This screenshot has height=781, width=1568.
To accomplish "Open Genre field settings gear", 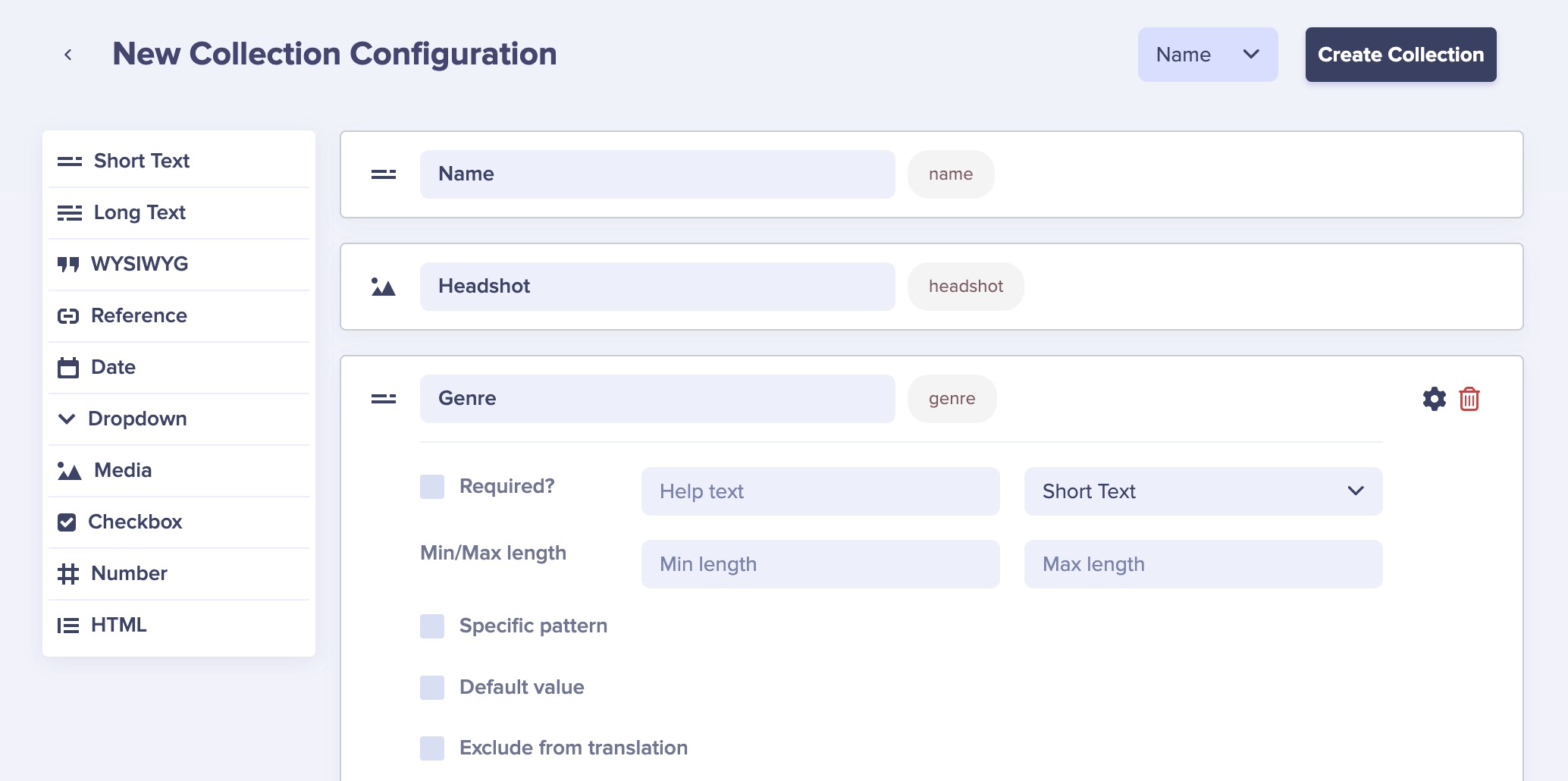I will (1434, 399).
